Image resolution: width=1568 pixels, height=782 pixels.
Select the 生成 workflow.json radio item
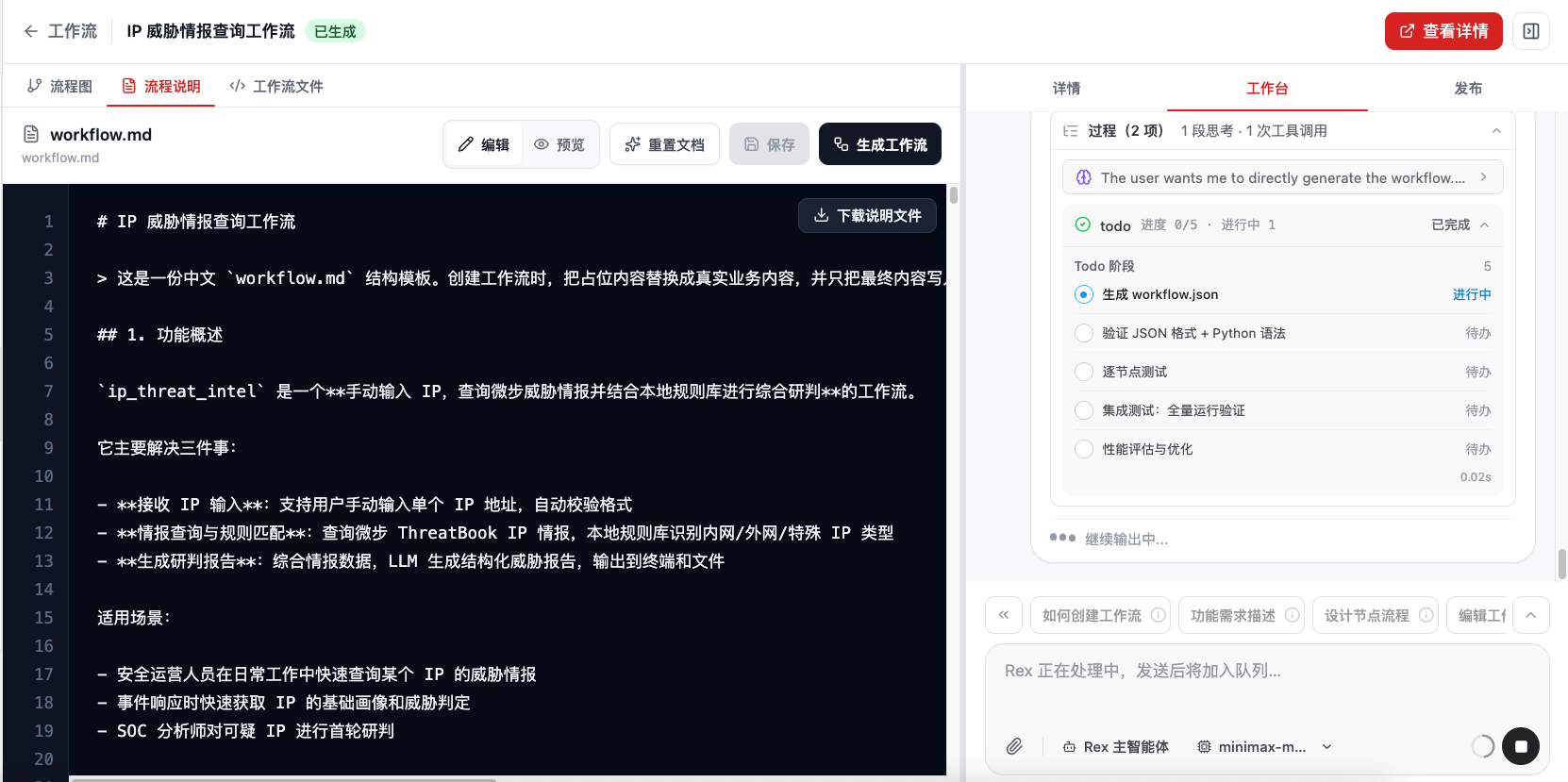(x=1084, y=294)
